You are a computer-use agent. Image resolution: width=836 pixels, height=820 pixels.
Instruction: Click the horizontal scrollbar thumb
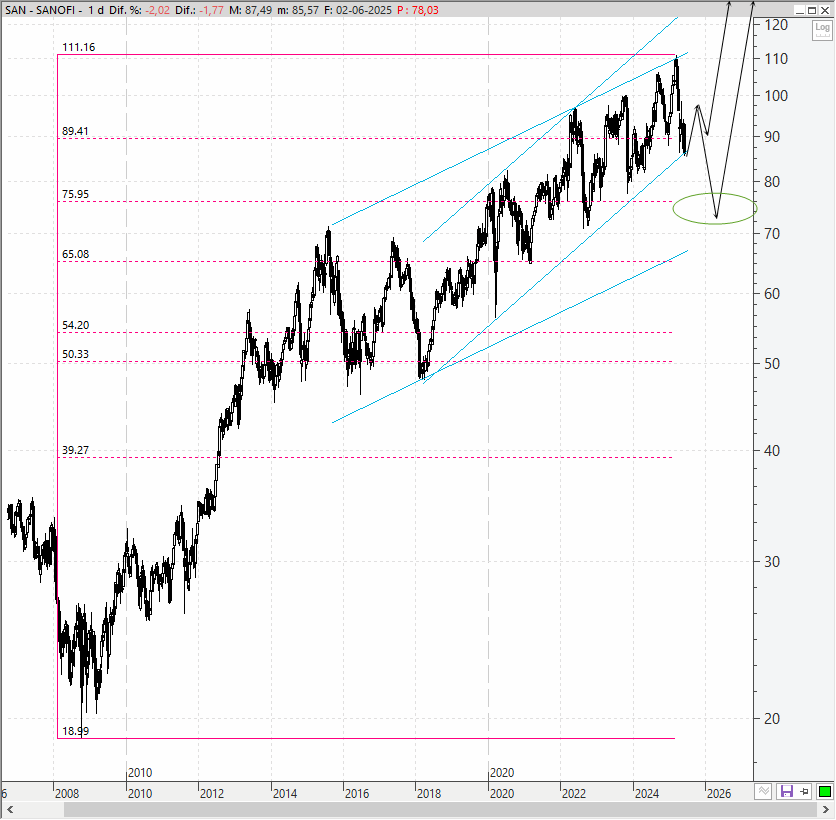point(439,810)
